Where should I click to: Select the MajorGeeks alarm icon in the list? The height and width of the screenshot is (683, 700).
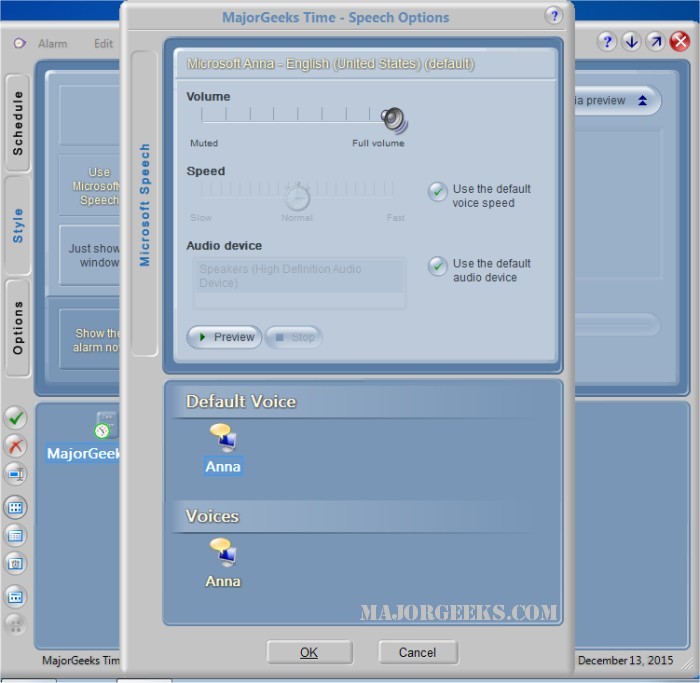[x=106, y=425]
